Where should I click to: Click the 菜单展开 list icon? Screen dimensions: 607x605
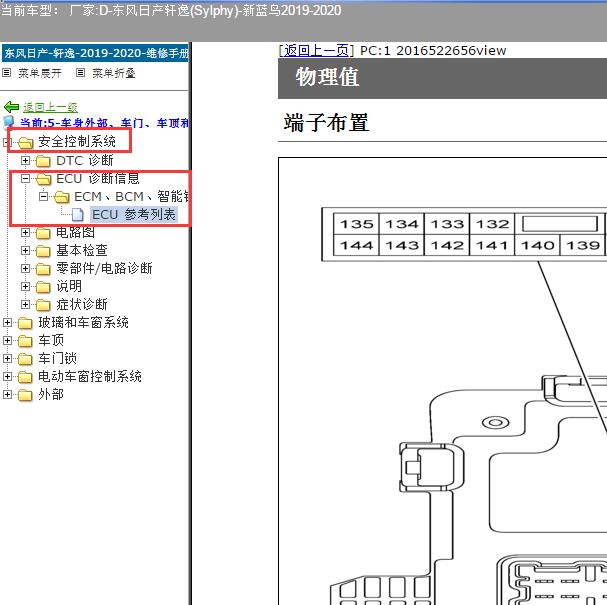click(7, 72)
